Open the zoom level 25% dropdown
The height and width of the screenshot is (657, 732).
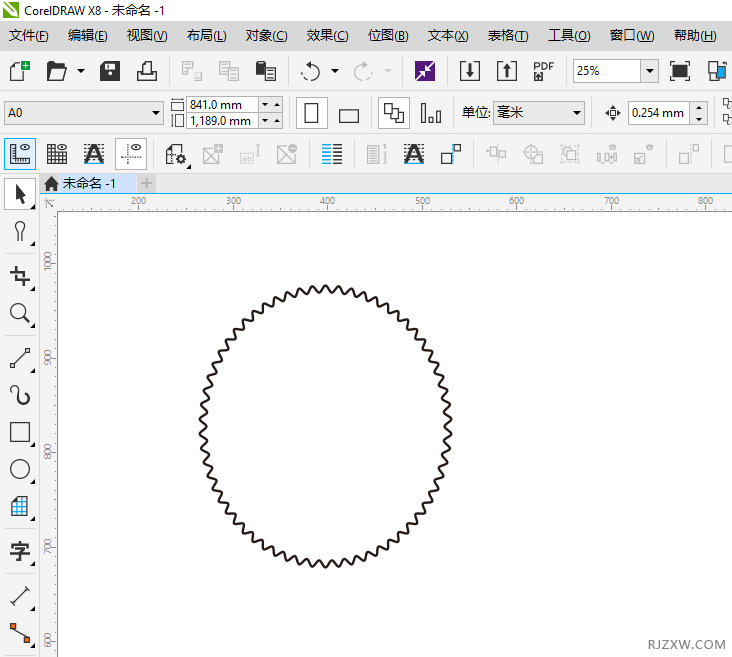click(649, 71)
